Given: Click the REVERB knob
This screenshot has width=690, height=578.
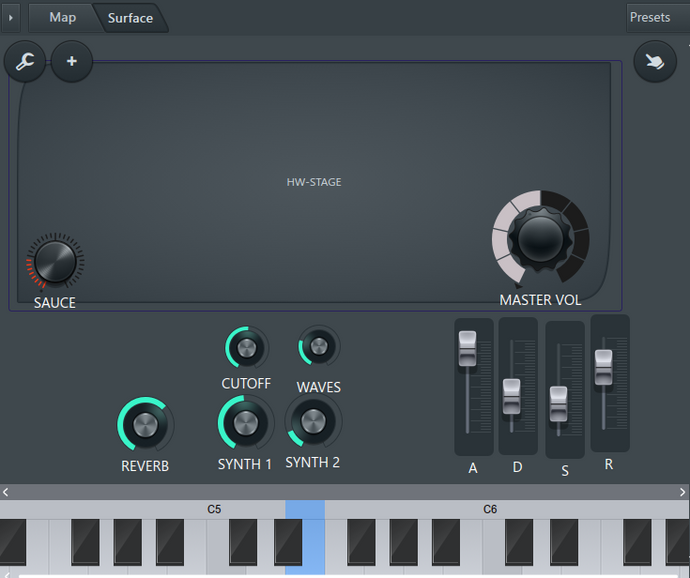Looking at the screenshot, I should pyautogui.click(x=145, y=425).
